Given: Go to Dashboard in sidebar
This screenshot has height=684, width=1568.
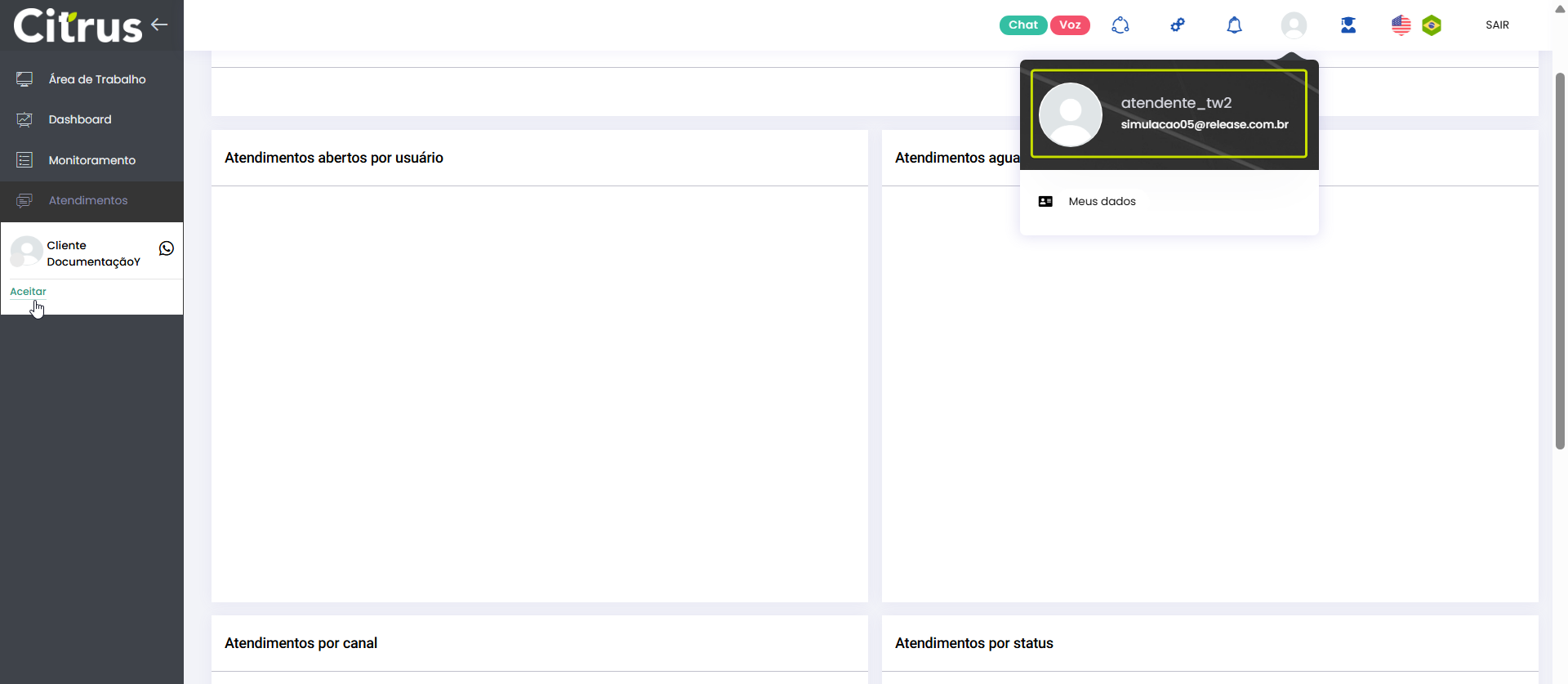Looking at the screenshot, I should [79, 119].
